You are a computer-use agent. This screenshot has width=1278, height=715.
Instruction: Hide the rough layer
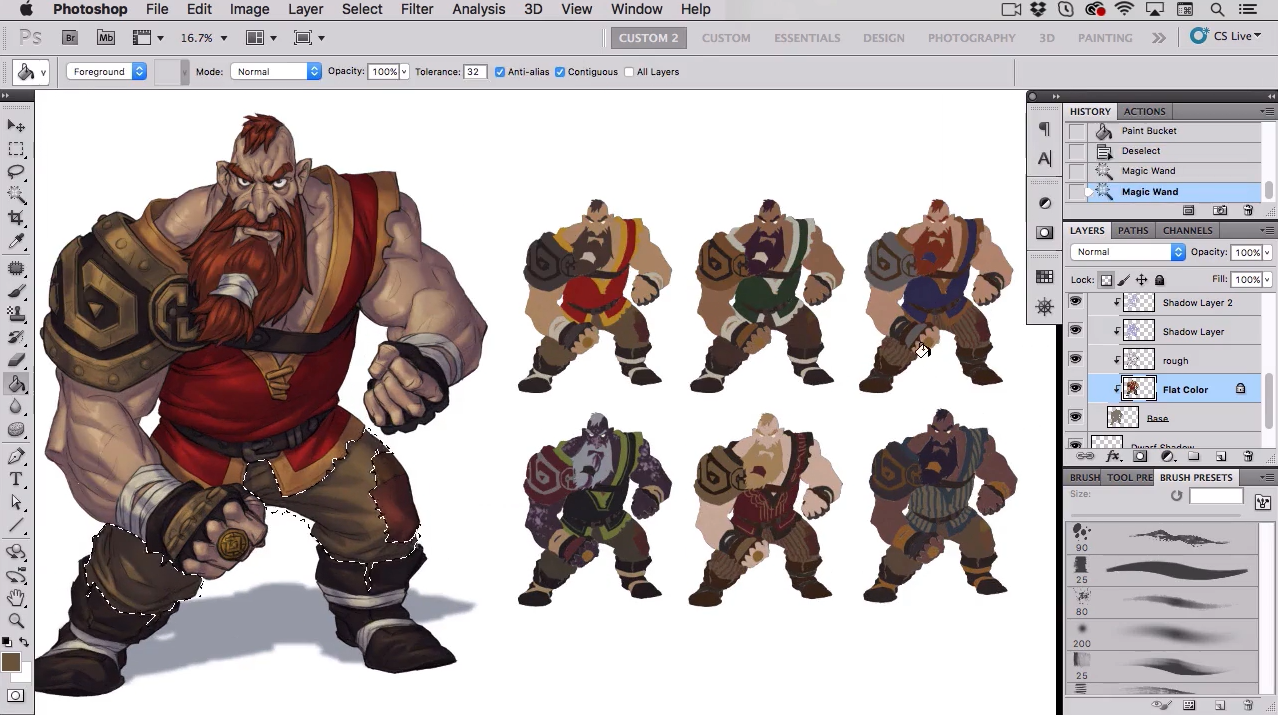1075,360
